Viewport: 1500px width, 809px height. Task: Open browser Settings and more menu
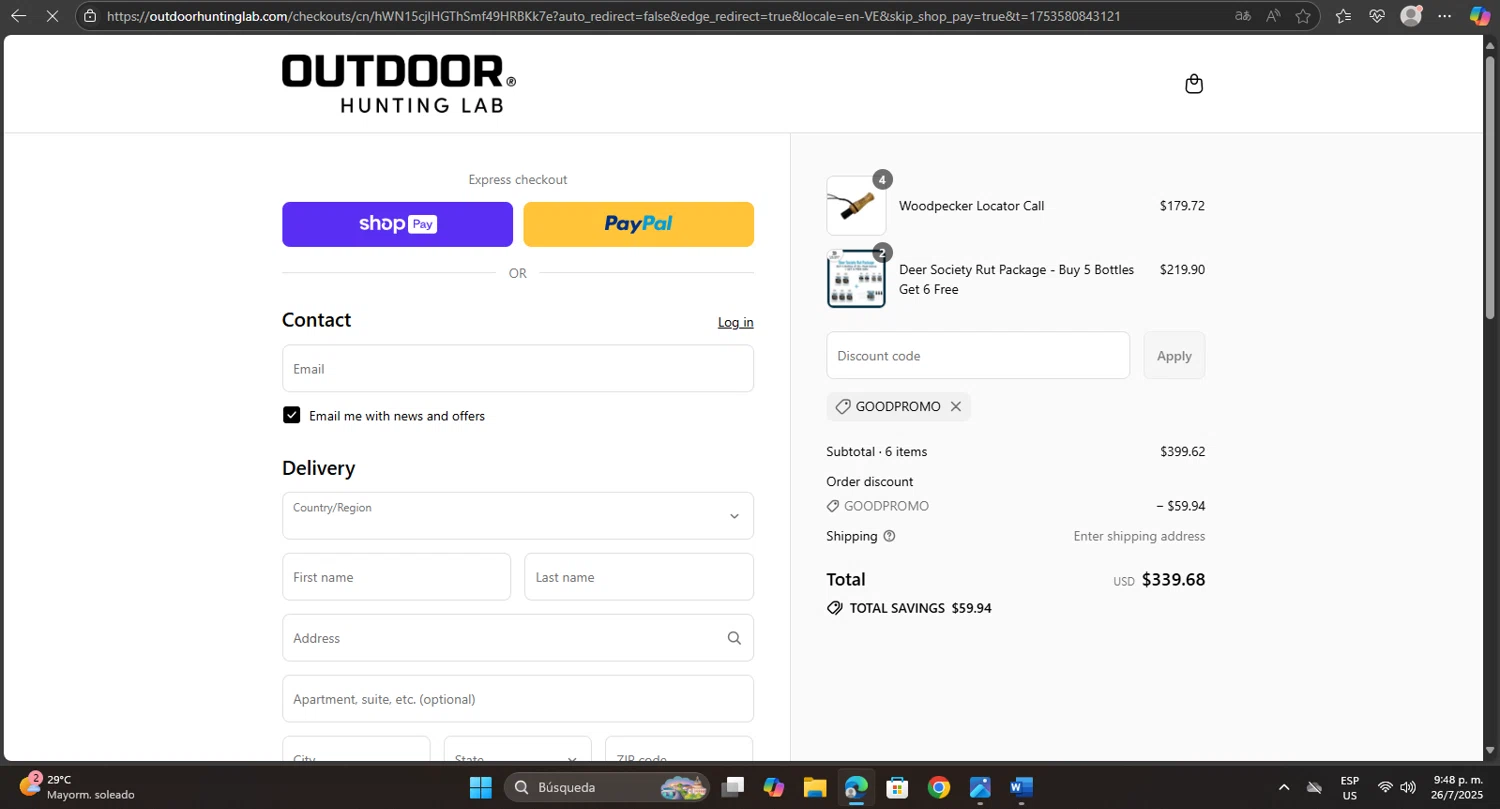tap(1445, 16)
